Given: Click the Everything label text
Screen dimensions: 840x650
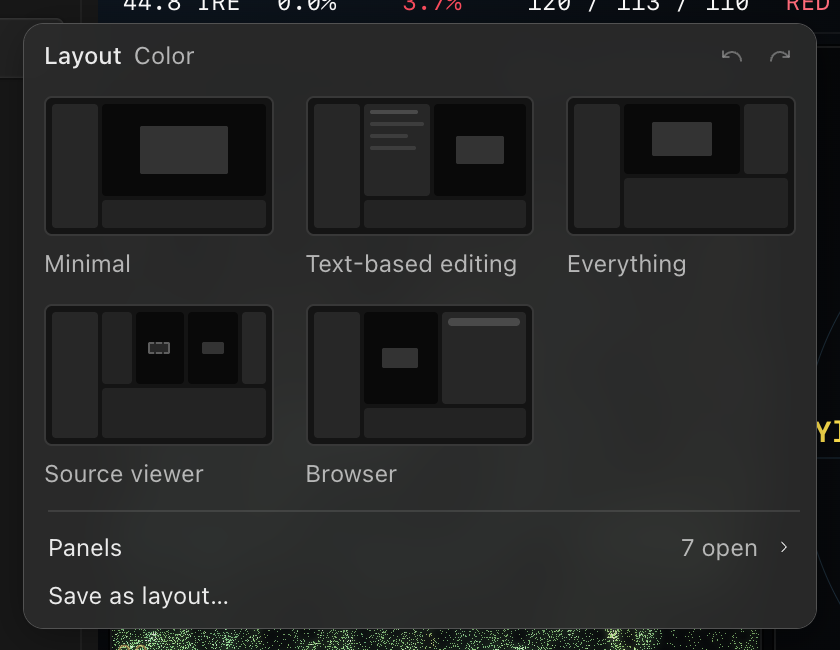Looking at the screenshot, I should 626,264.
